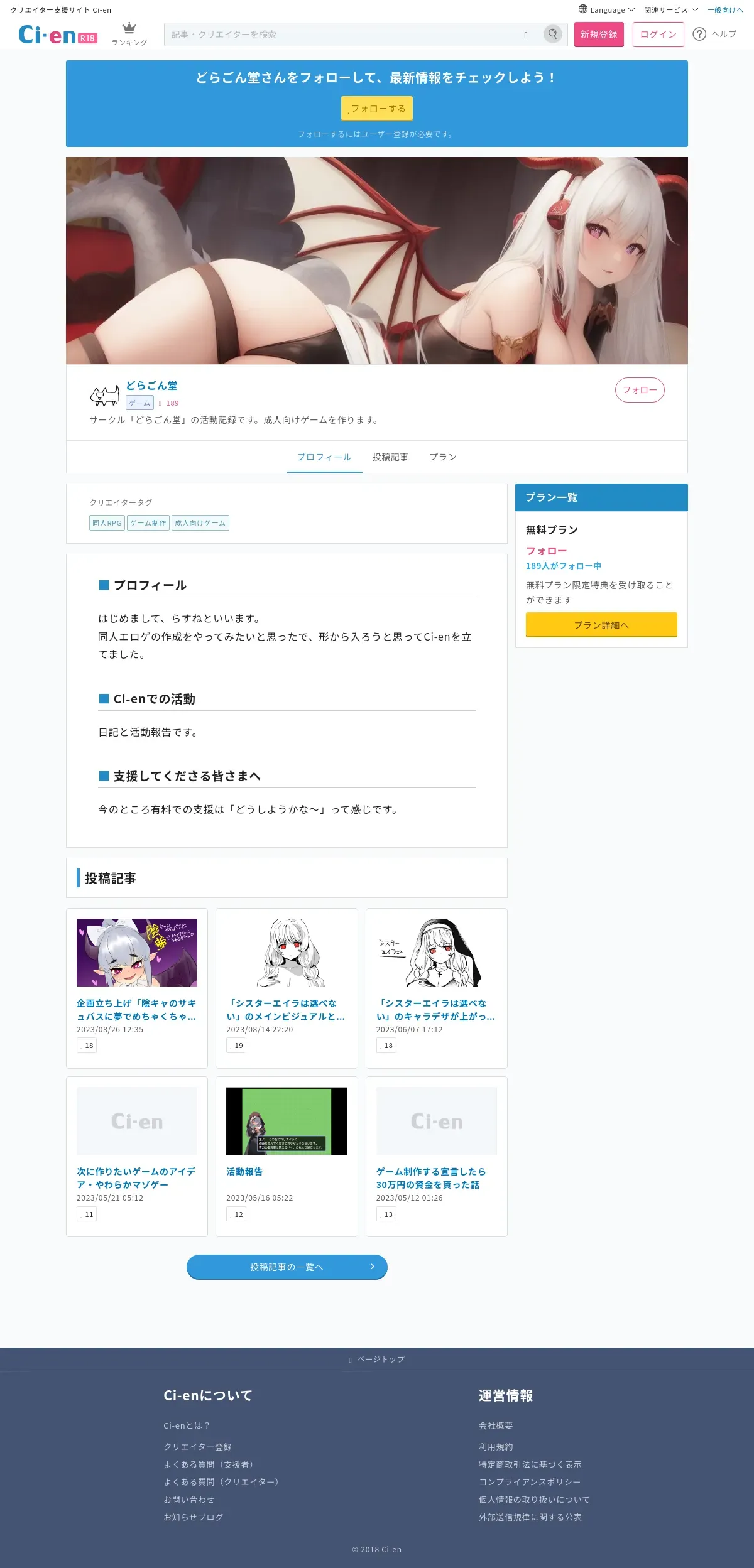The image size is (754, 1568).
Task: Click the 新規登録 button
Action: (599, 35)
